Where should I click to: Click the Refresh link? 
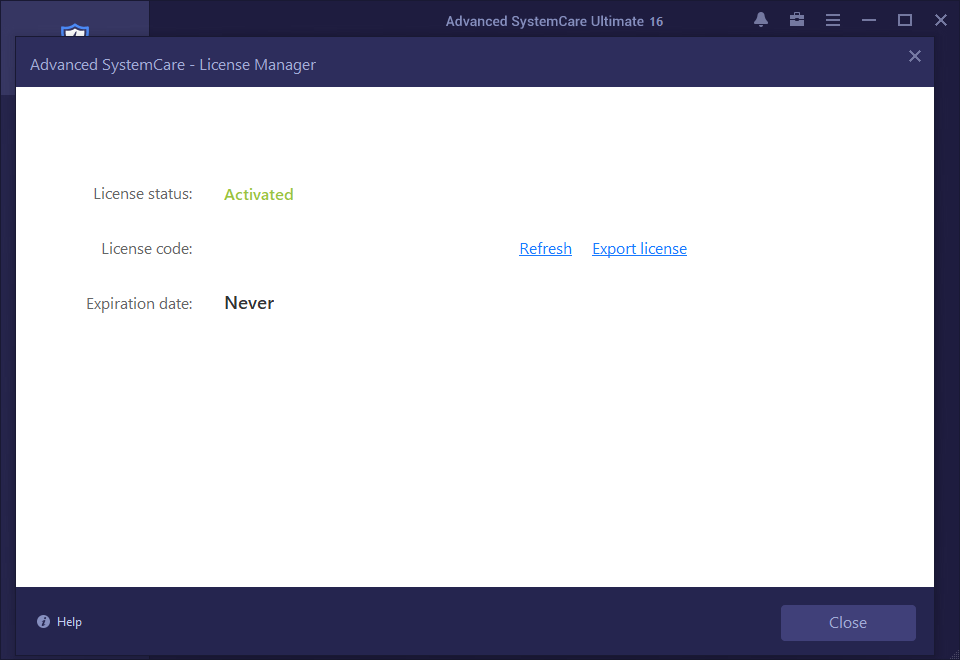(546, 249)
